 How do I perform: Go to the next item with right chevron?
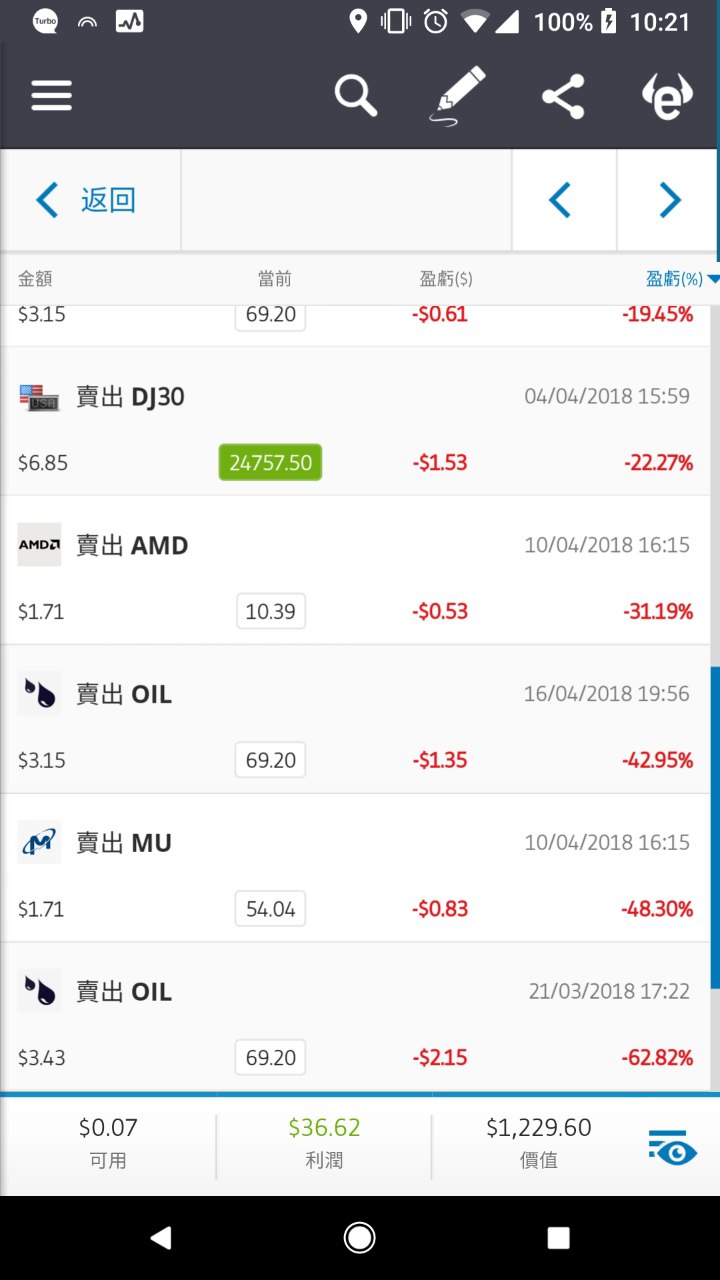pos(669,200)
